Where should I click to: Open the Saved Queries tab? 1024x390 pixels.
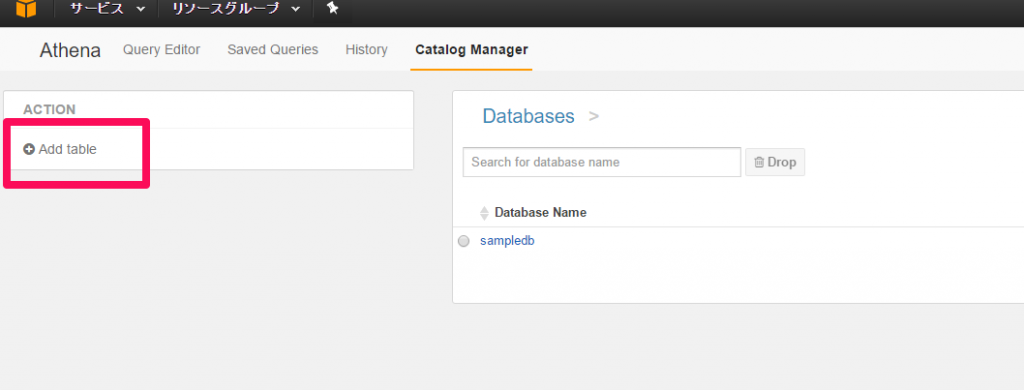[272, 50]
